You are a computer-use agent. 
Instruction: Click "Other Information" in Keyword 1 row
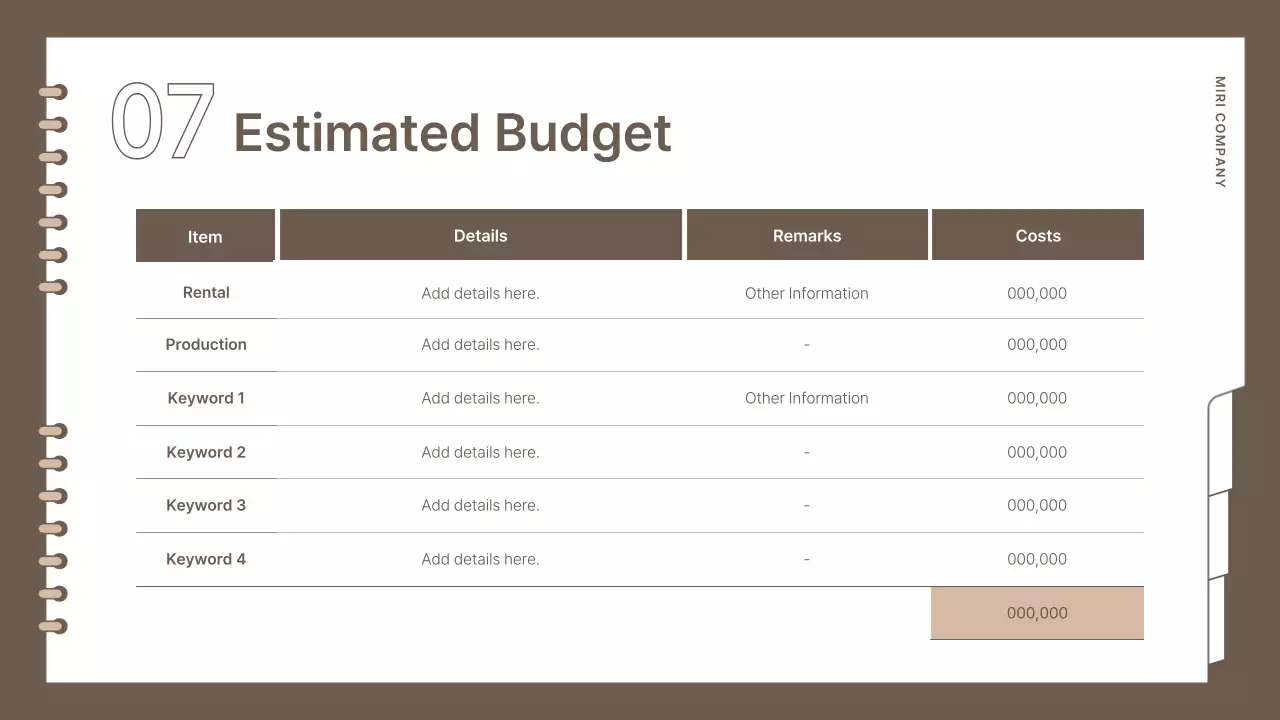[x=806, y=398]
